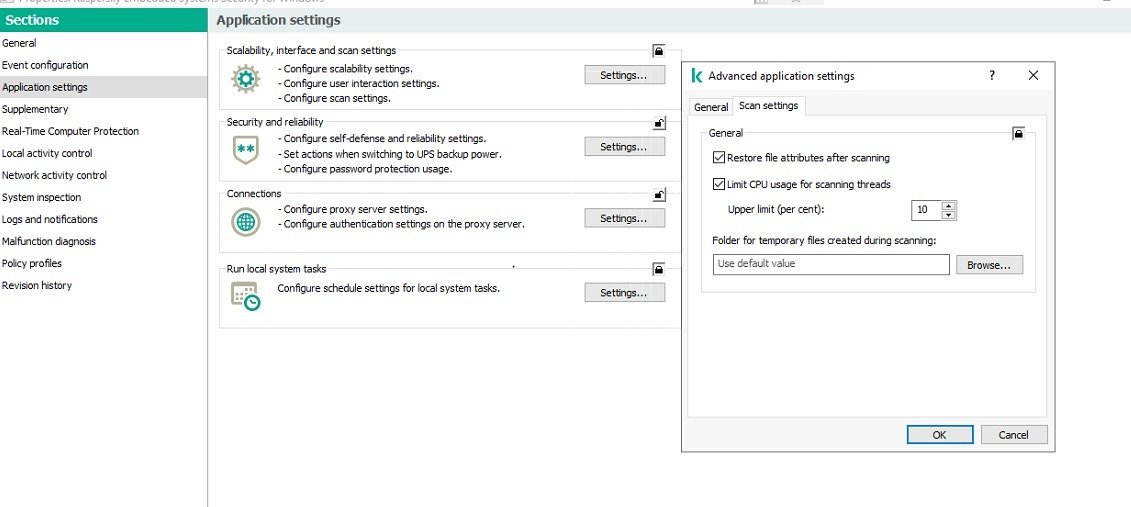This screenshot has height=507, width=1131.
Task: Click the Run local system tasks lock
Action: (659, 269)
